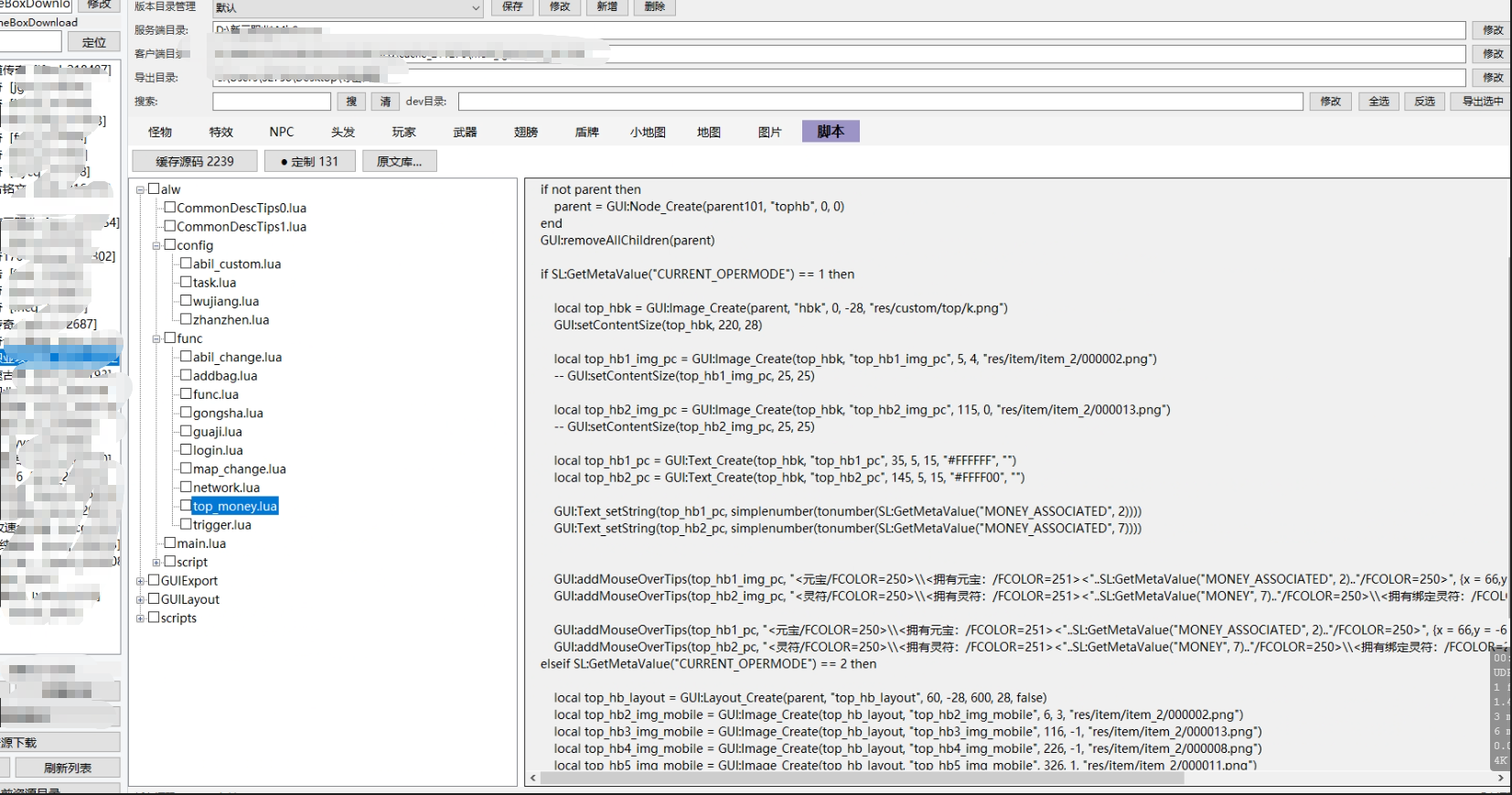Enable the abil_custom.lua checkbox
Image resolution: width=1512 pixels, height=795 pixels.
tap(186, 263)
